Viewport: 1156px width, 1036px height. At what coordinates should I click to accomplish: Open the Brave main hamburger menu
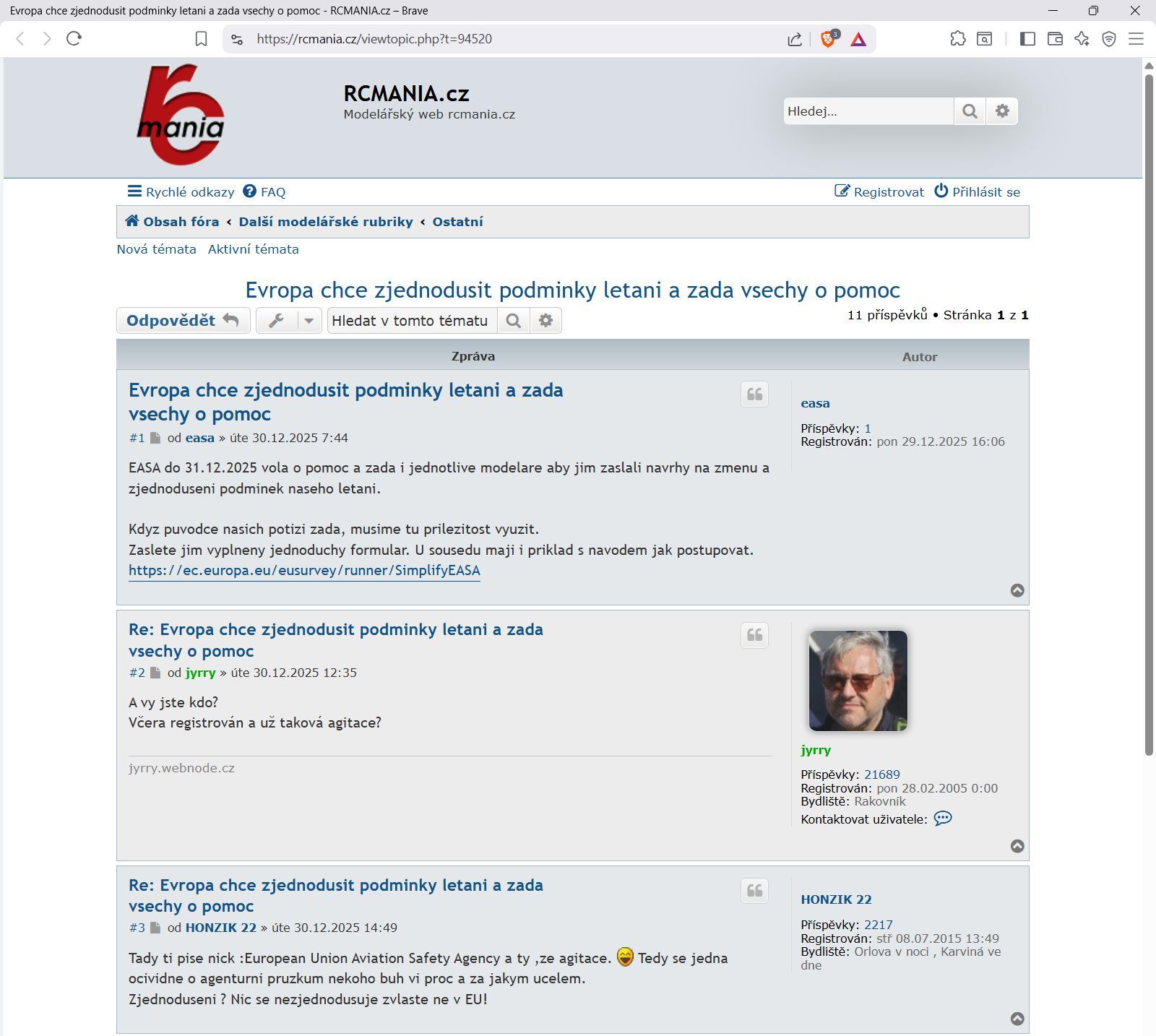coord(1136,39)
